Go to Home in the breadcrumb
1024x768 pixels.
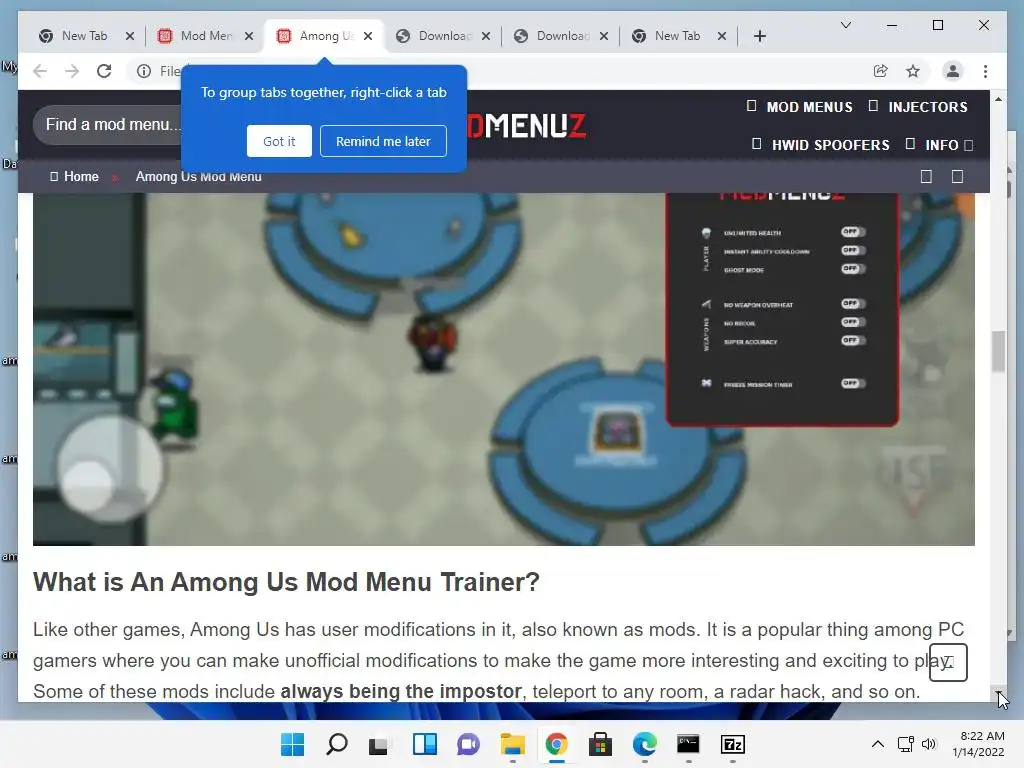coord(74,176)
